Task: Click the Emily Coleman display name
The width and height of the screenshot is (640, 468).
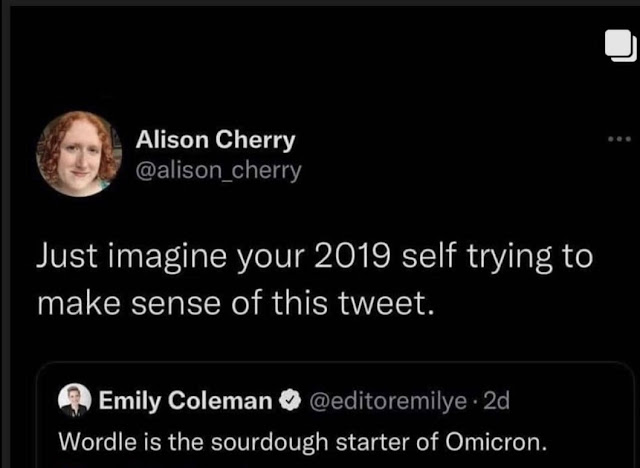Action: point(185,401)
